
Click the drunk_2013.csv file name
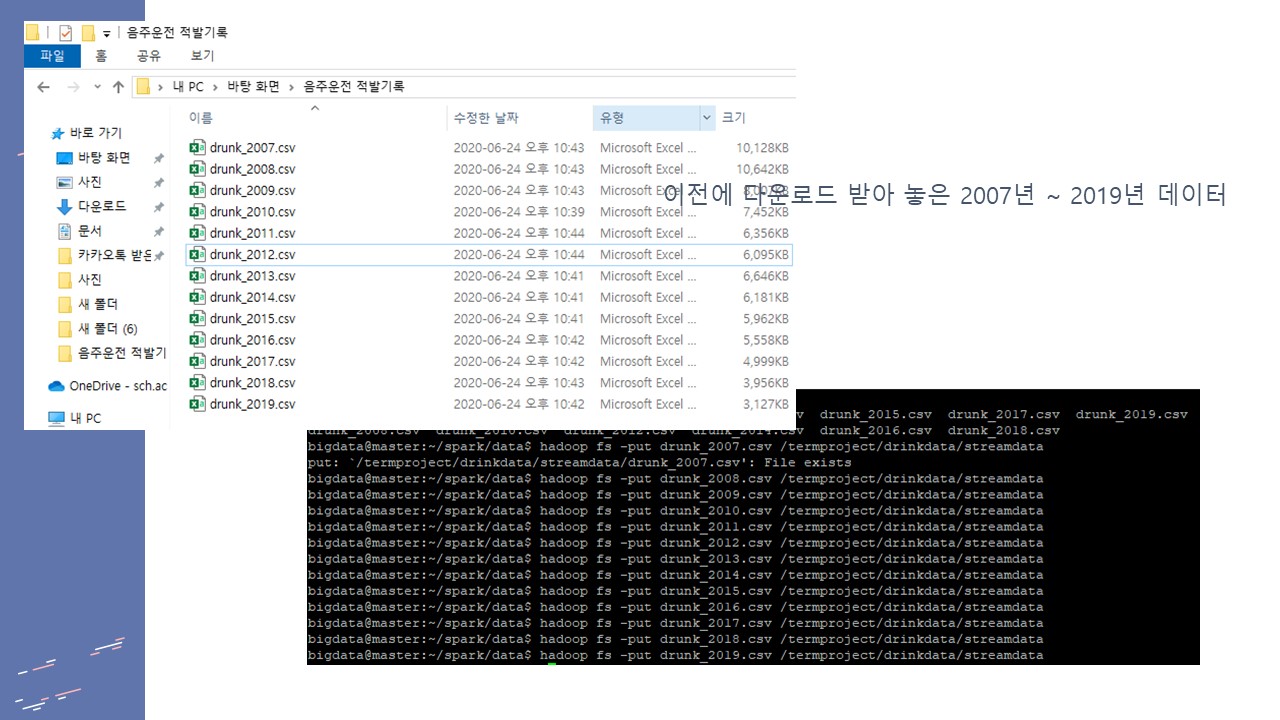coord(252,276)
